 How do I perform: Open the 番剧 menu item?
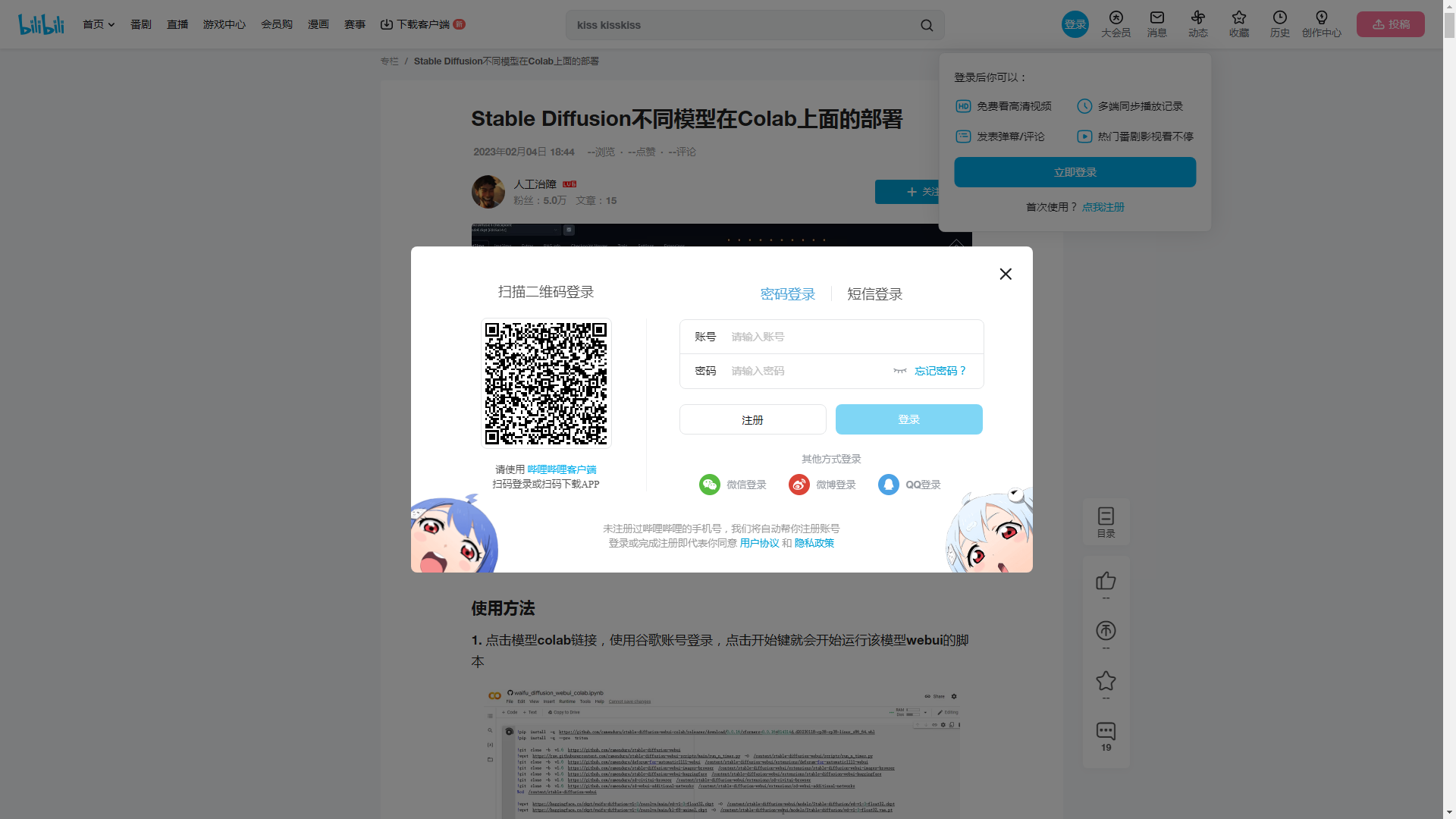pyautogui.click(x=141, y=25)
